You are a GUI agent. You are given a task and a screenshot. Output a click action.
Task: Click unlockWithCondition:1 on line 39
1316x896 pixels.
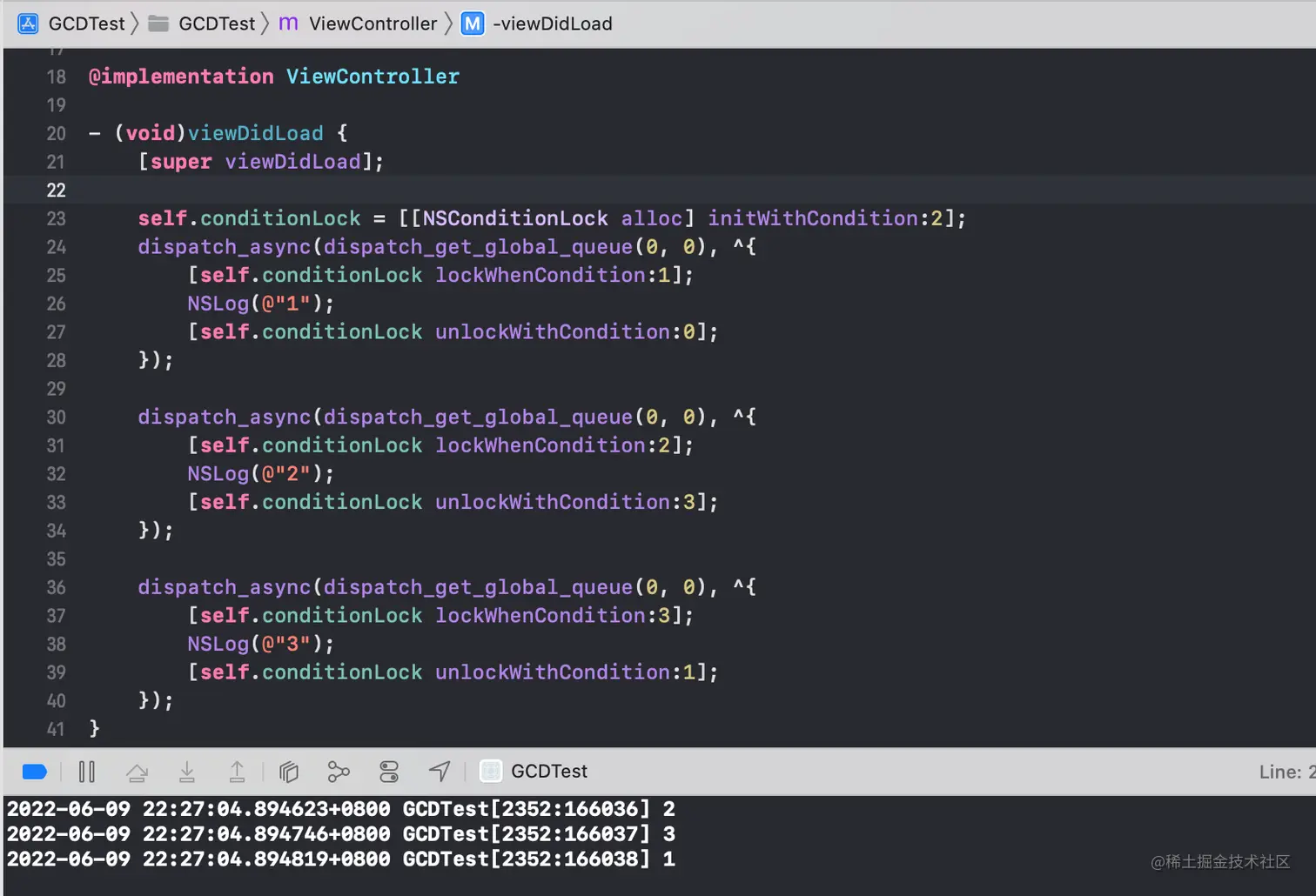(x=565, y=672)
